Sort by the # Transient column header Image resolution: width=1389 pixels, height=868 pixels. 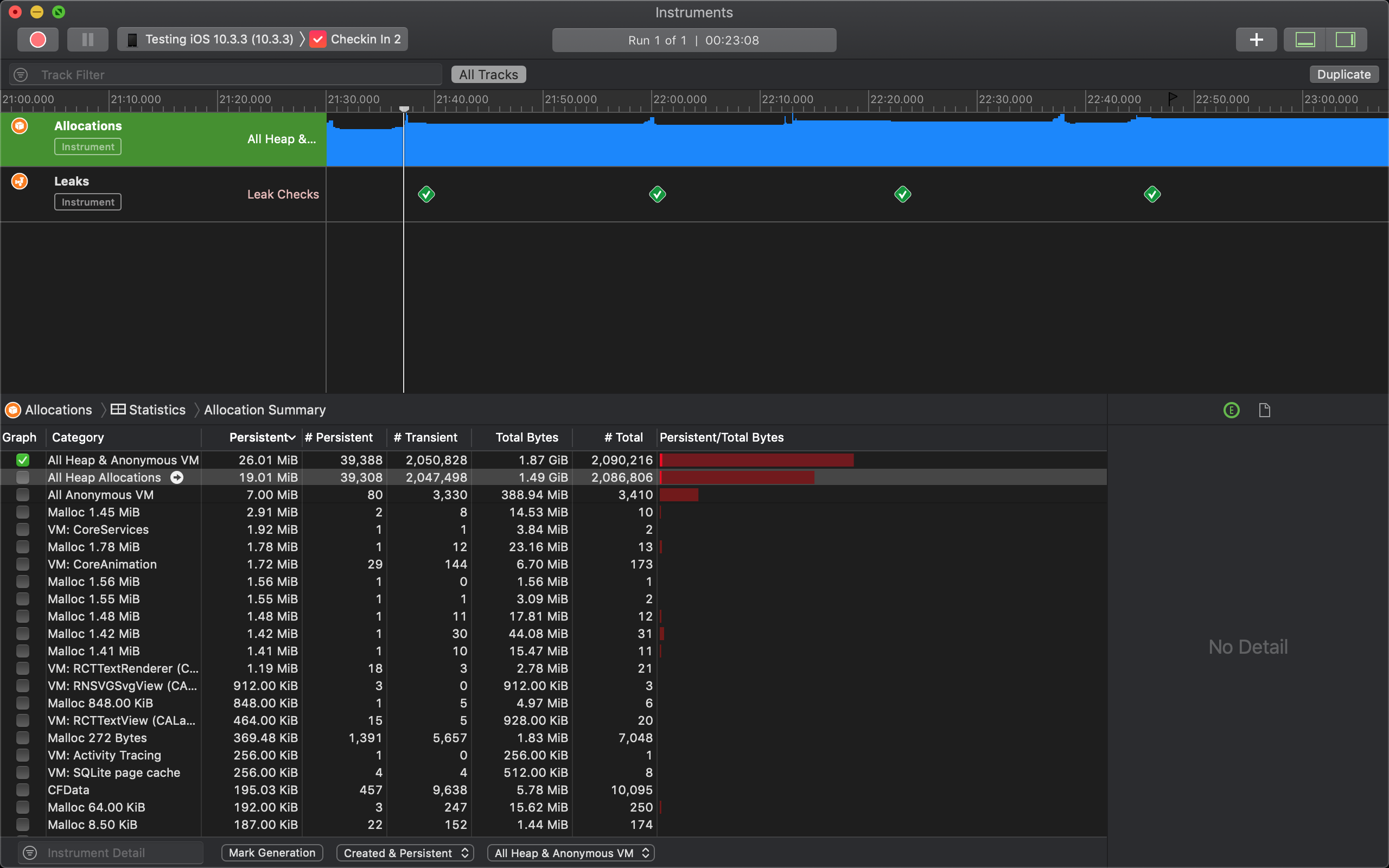429,437
